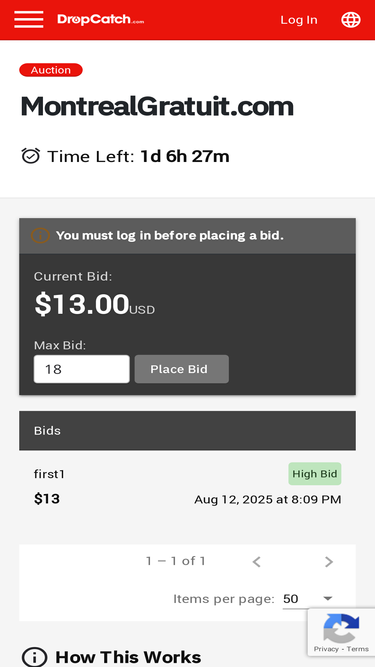Click the DropCatch logo
The width and height of the screenshot is (375, 667).
point(100,20)
